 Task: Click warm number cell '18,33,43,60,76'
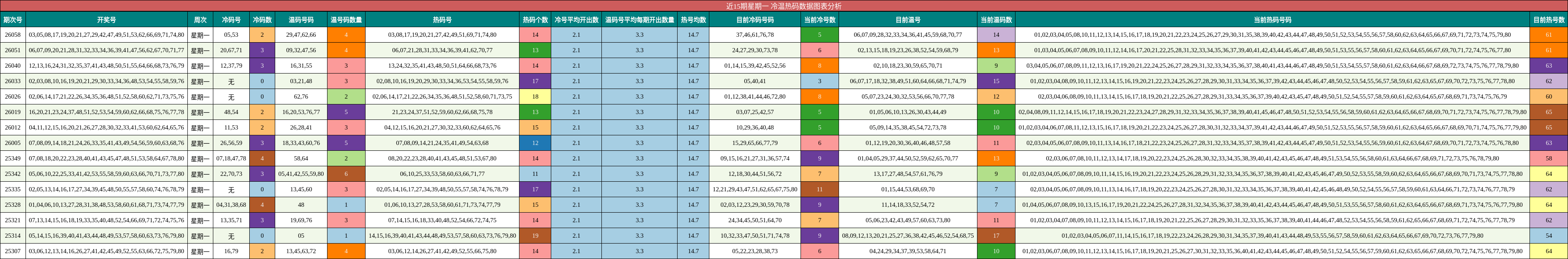301,143
